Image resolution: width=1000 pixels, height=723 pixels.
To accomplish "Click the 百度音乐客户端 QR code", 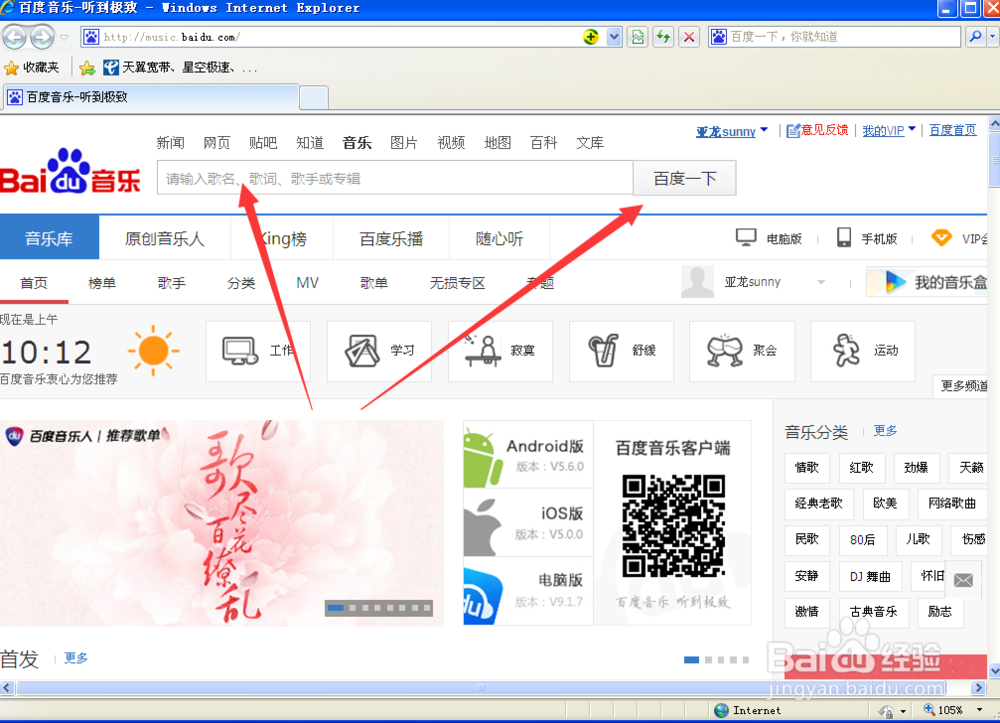I will [673, 525].
